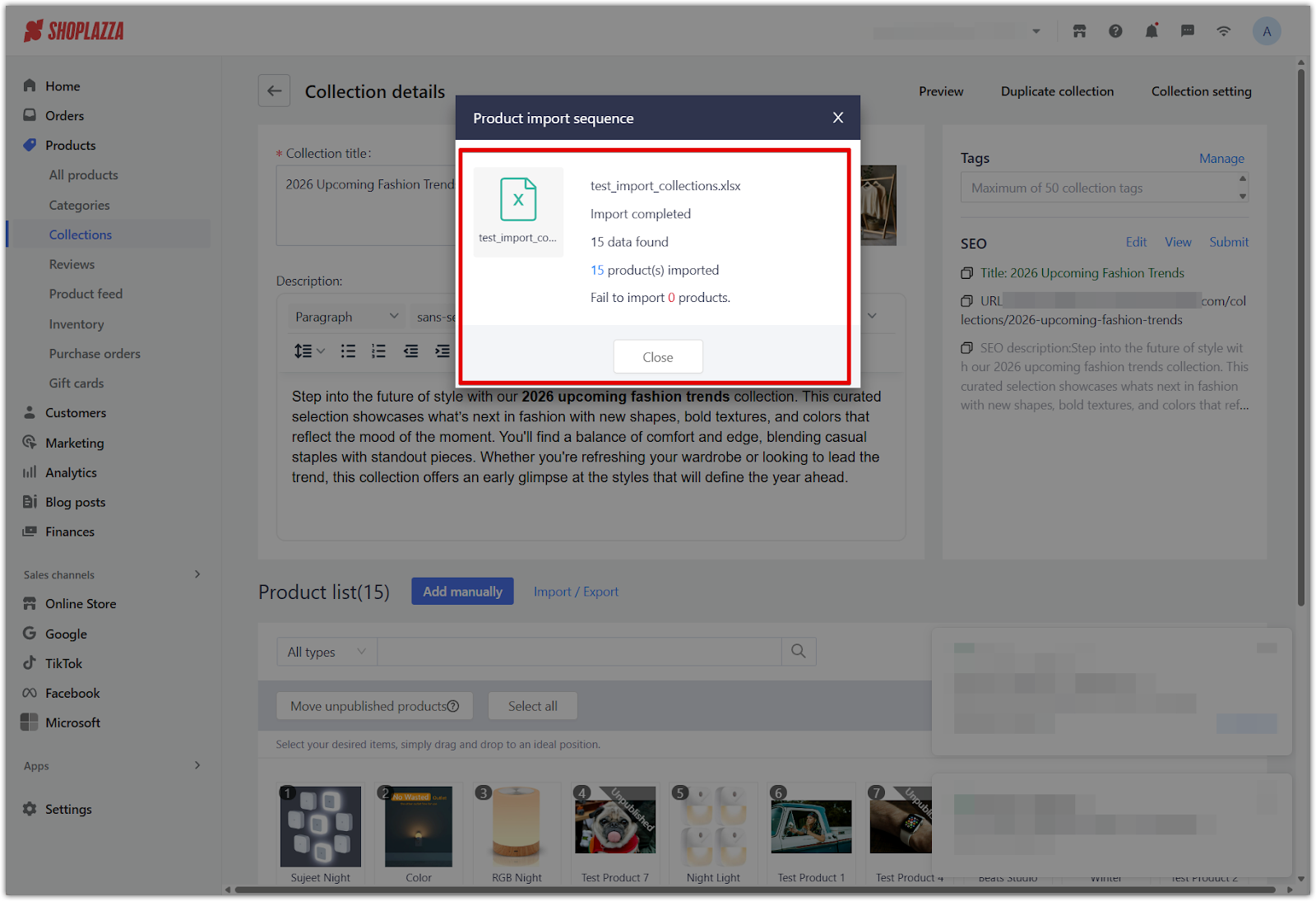Expand the Apps section in sidebar
This screenshot has height=901, width=1316.
click(x=197, y=765)
